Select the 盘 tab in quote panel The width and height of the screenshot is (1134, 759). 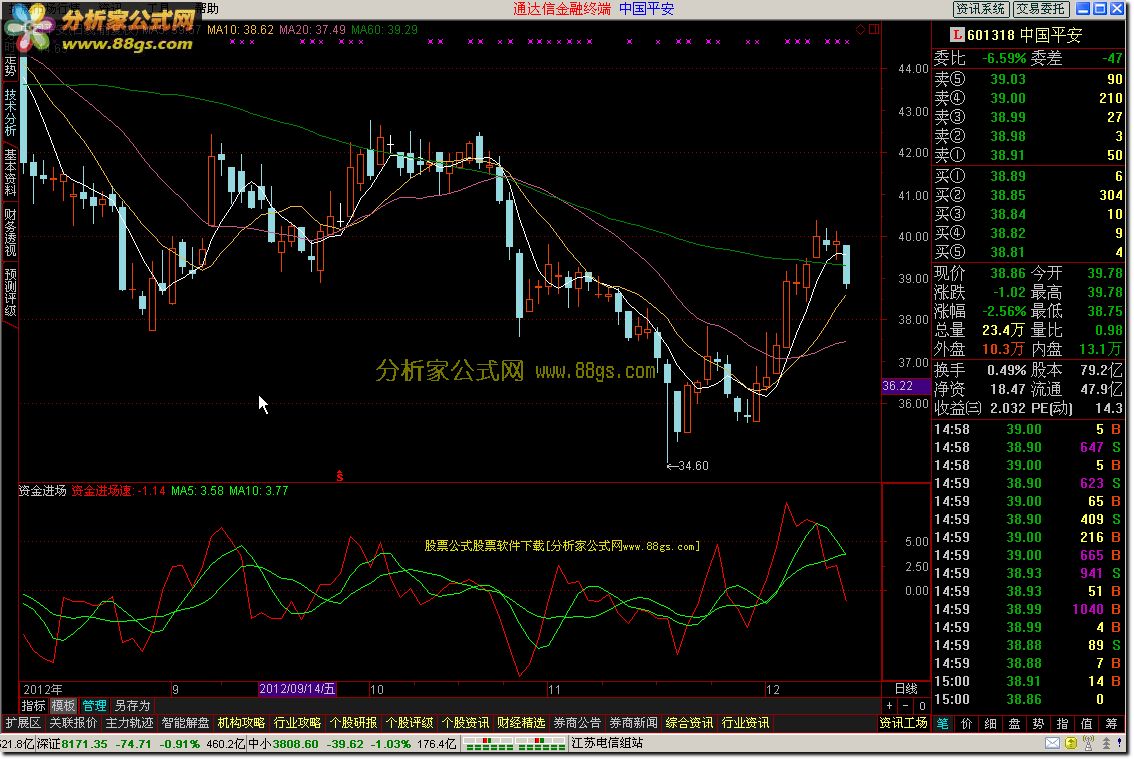pyautogui.click(x=1015, y=724)
